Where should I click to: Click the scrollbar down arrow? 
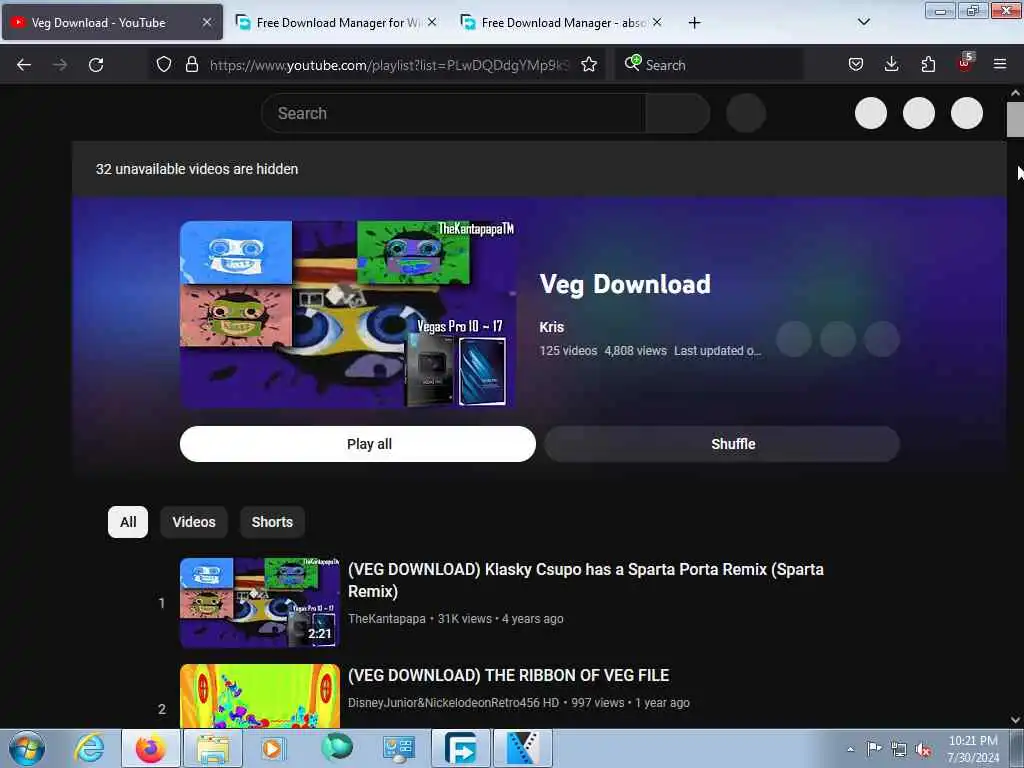[1015, 720]
